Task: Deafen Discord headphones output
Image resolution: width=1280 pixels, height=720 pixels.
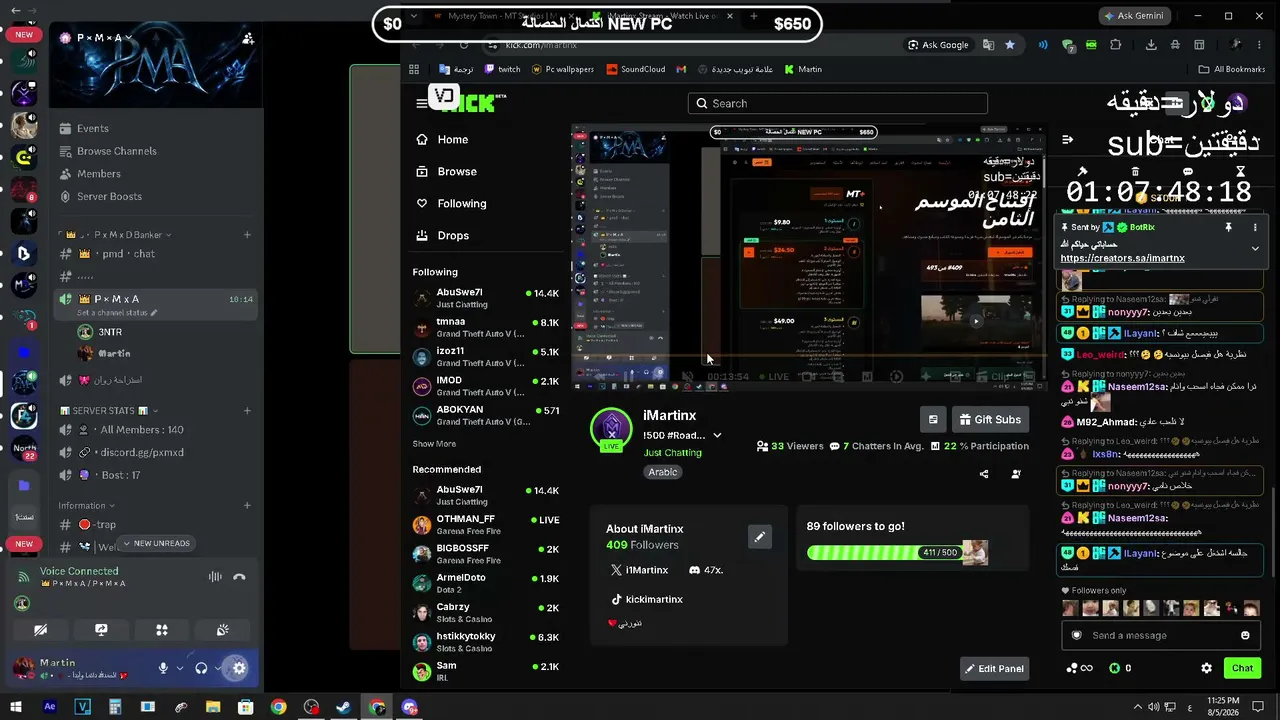Action: click(x=201, y=668)
